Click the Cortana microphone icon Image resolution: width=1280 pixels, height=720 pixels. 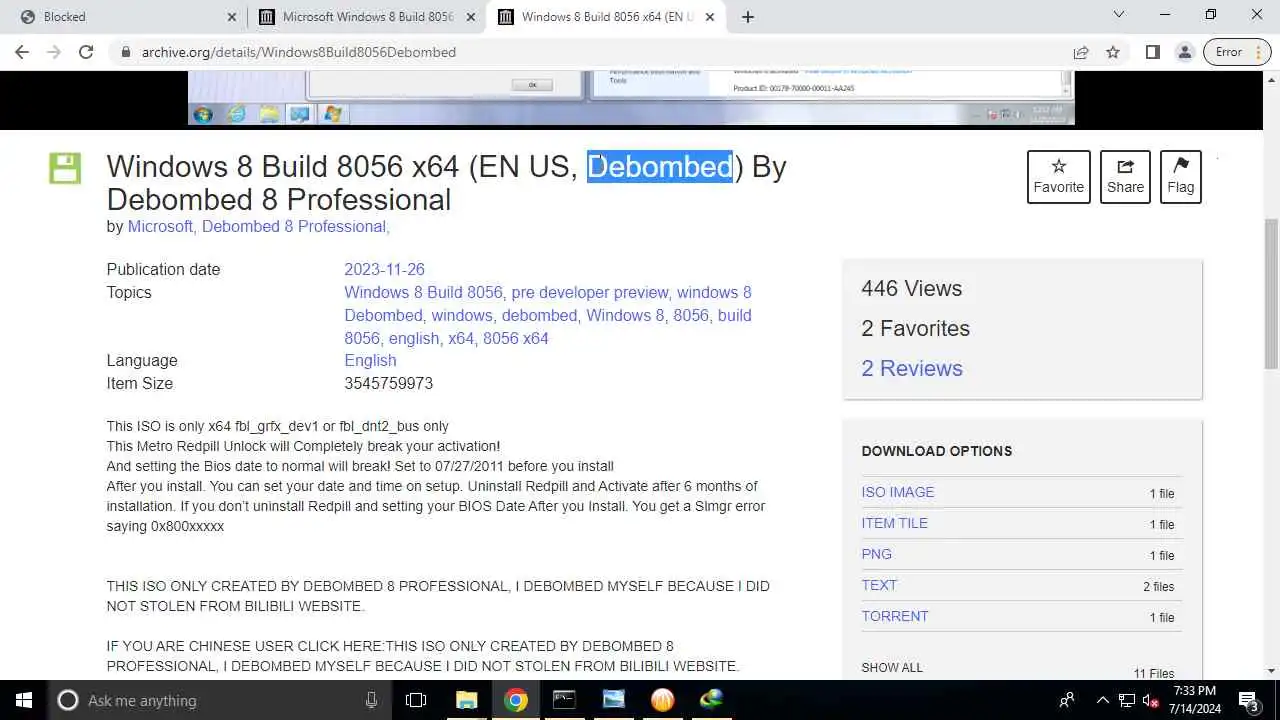tap(371, 700)
